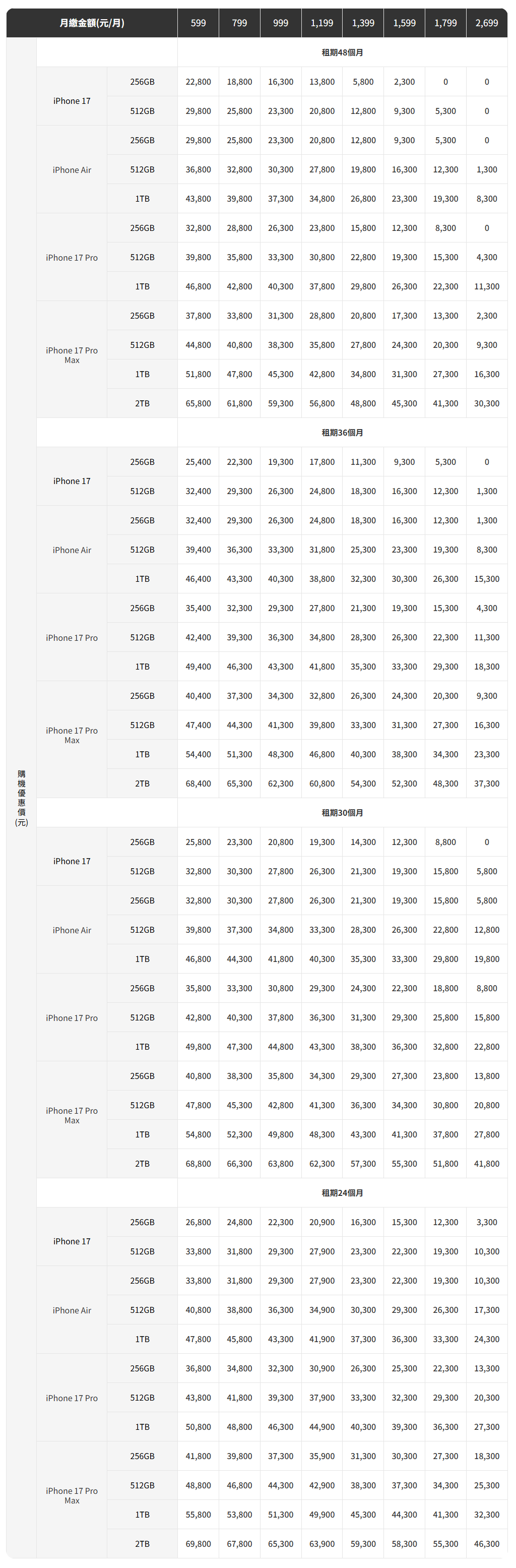Select the 租期36個月 section heading
Image resolution: width=516 pixels, height=1568 pixels.
[x=342, y=433]
